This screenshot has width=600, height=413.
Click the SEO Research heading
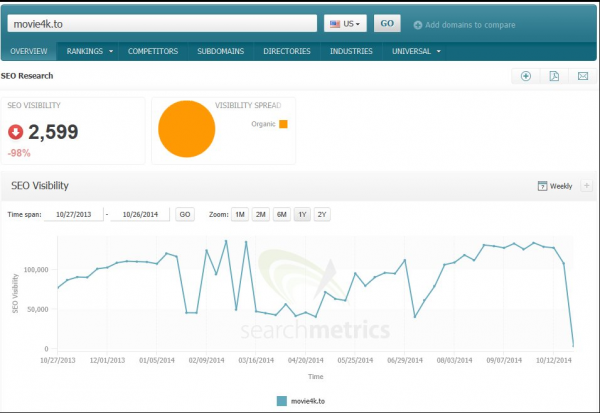click(27, 76)
